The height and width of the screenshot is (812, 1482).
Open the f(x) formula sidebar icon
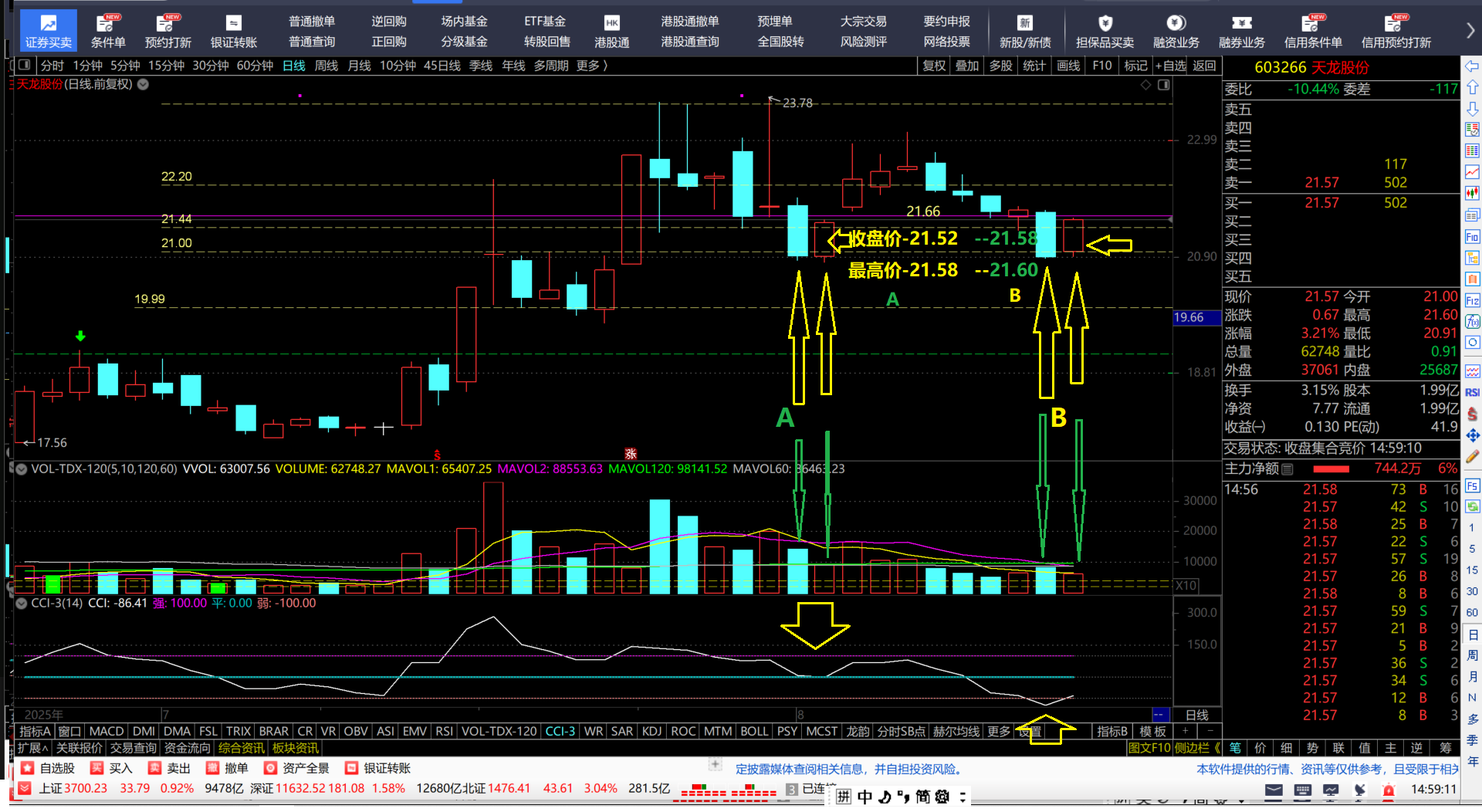point(1473,321)
